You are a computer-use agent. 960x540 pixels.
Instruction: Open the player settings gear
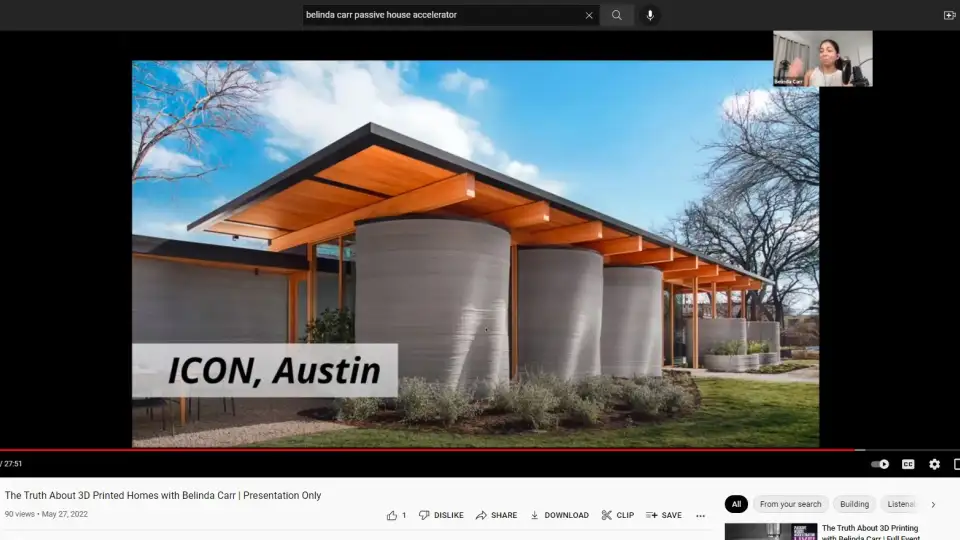point(934,464)
